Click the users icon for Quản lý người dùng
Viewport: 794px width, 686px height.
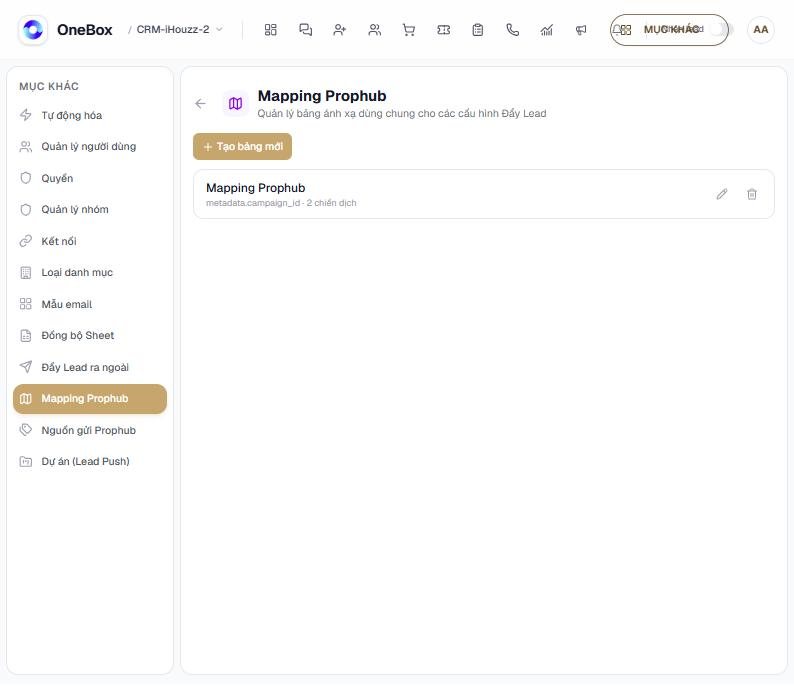point(25,147)
